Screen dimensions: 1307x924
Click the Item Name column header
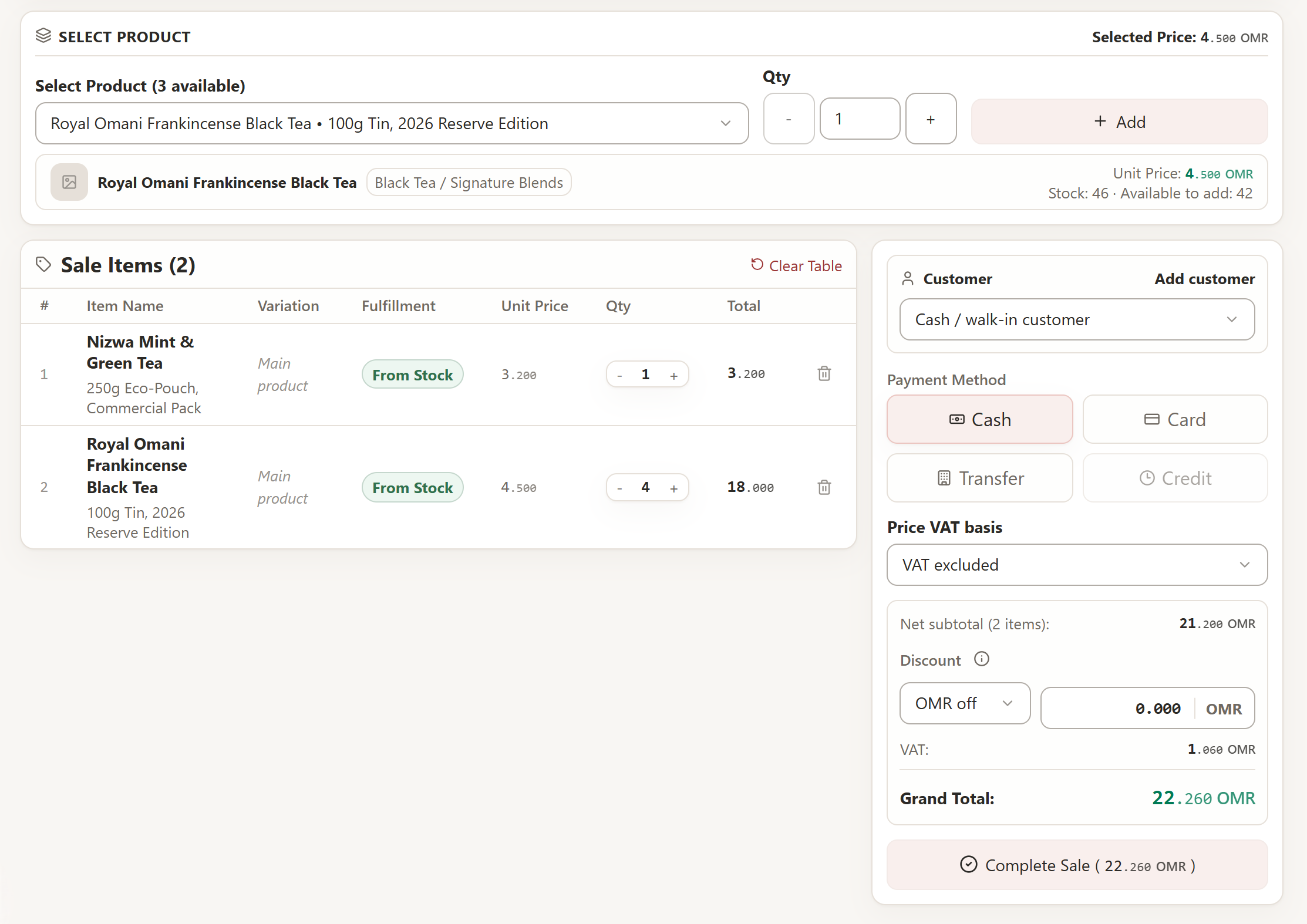point(125,306)
